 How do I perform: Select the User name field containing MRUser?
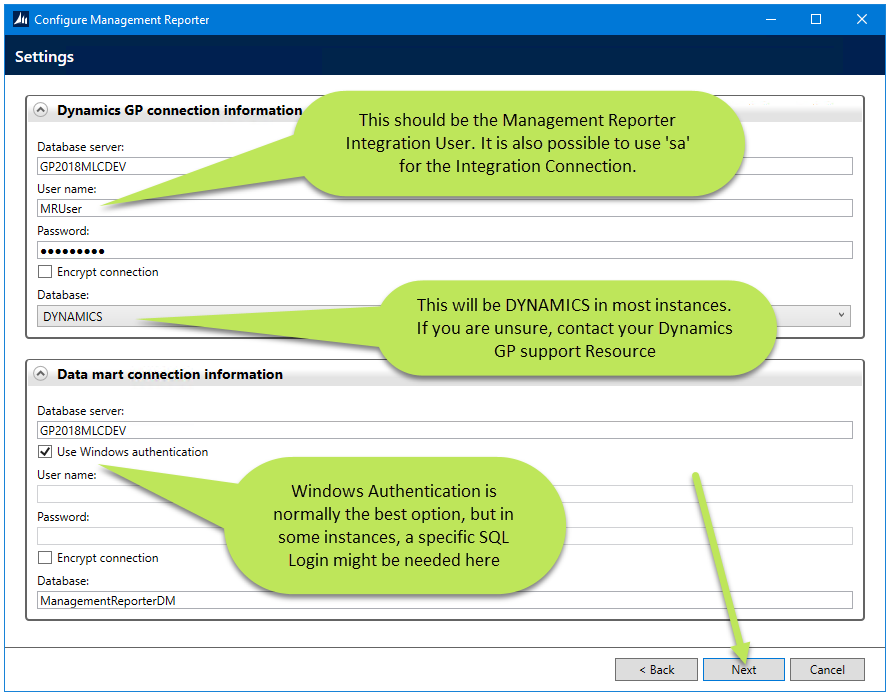click(x=200, y=208)
